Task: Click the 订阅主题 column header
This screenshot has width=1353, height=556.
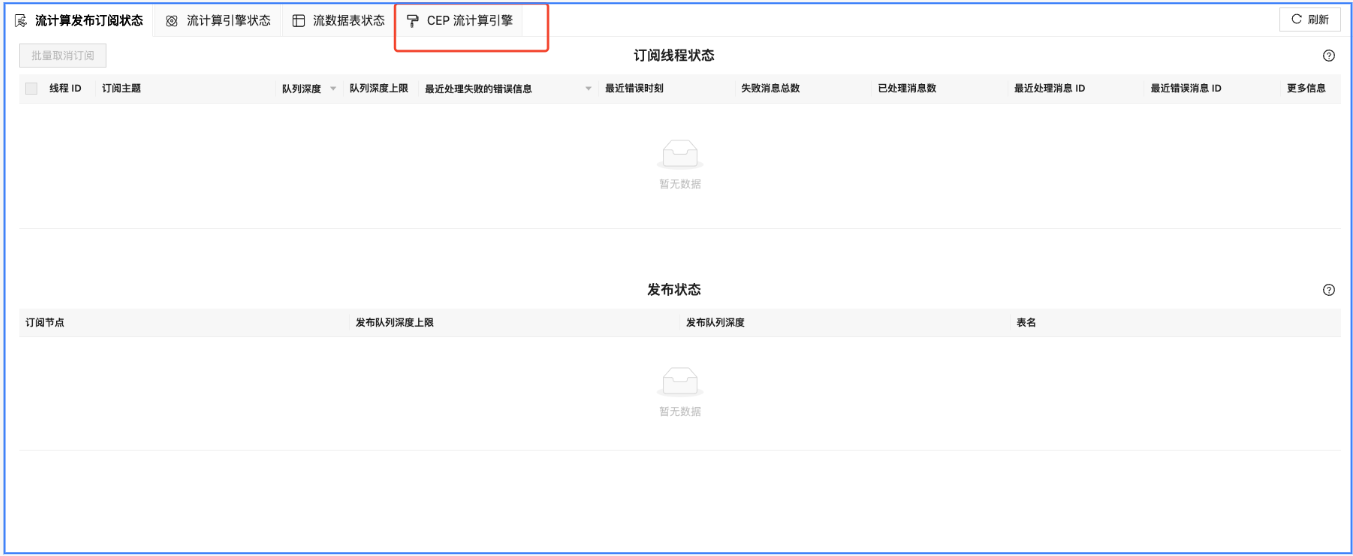Action: point(121,88)
